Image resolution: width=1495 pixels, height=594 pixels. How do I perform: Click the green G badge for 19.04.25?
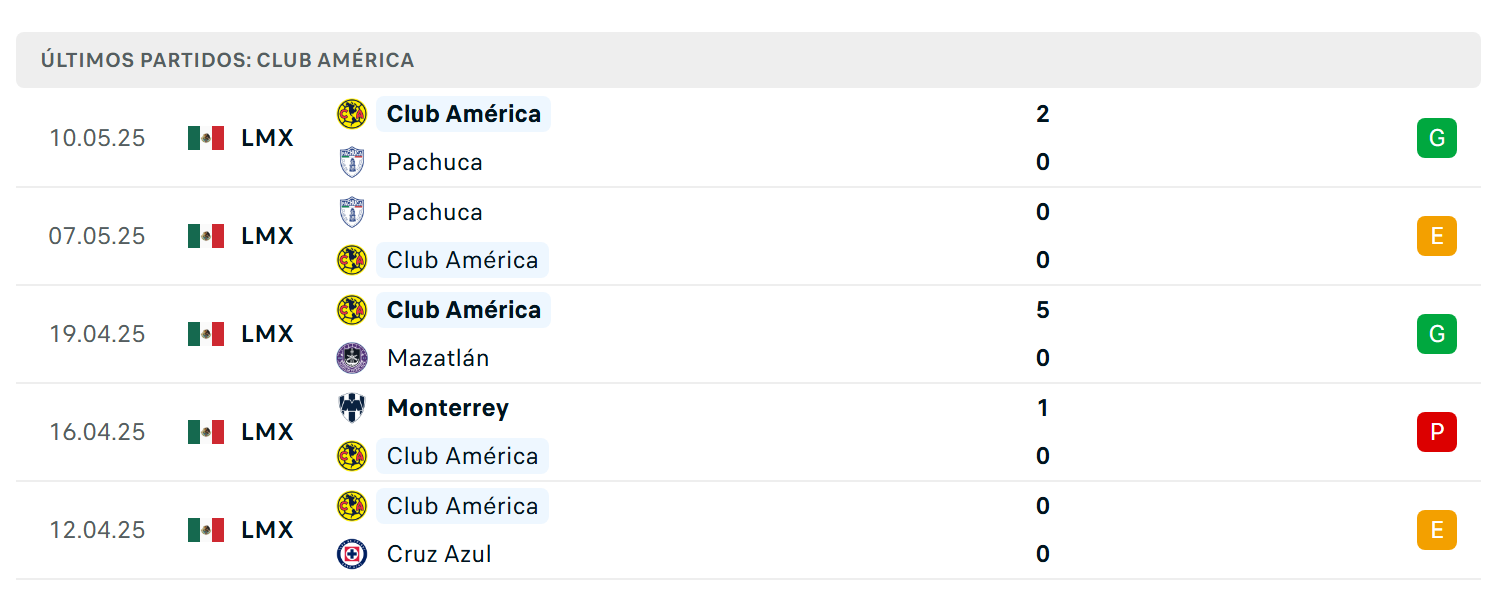click(1437, 334)
